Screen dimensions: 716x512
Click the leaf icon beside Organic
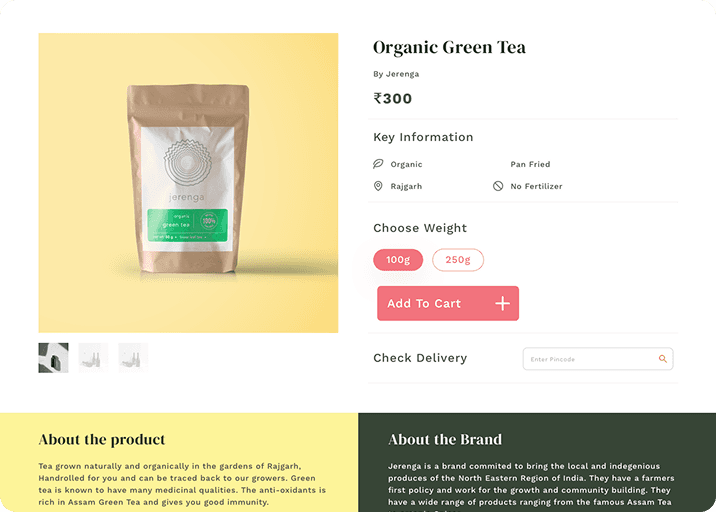click(x=378, y=164)
